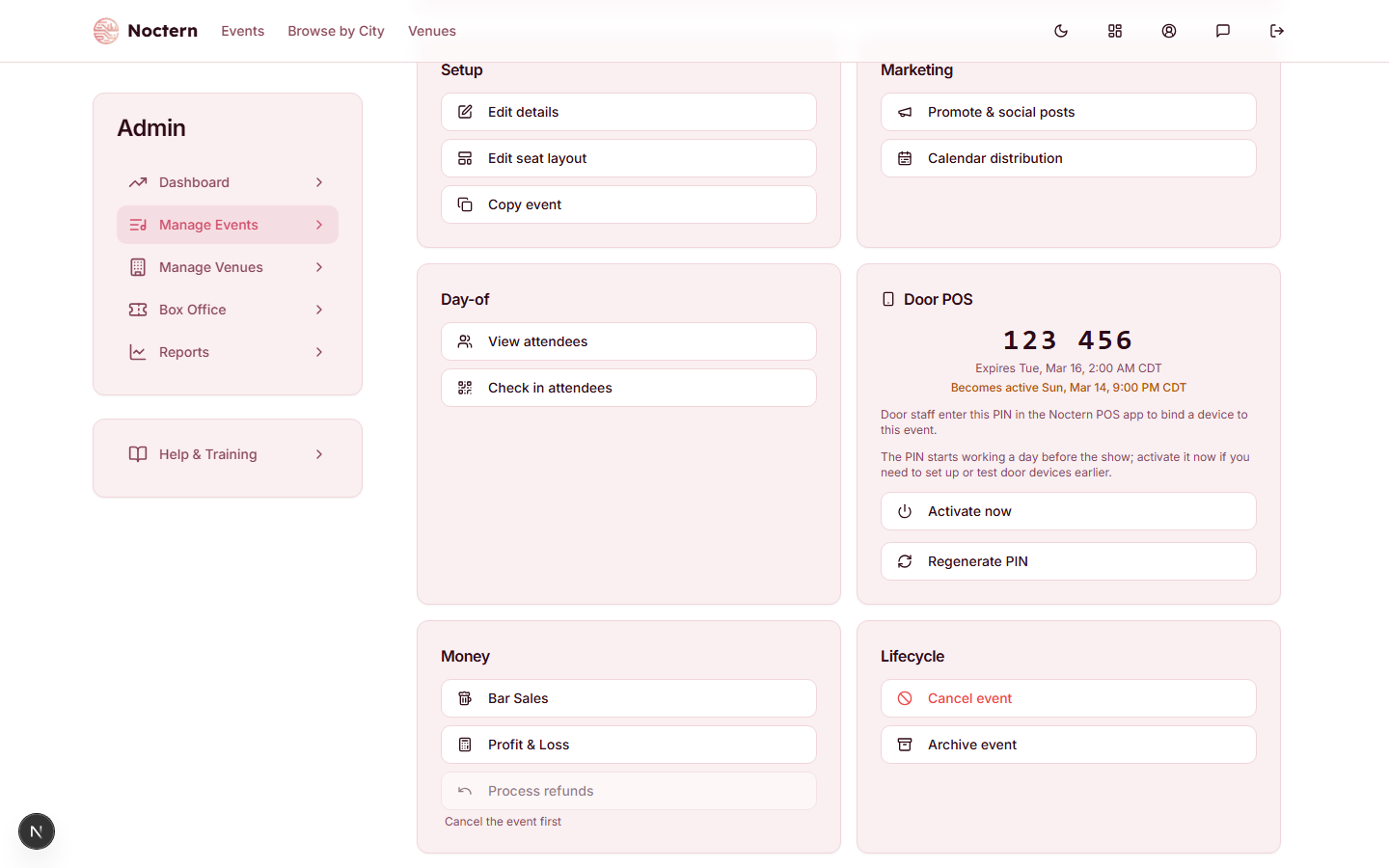This screenshot has width=1389, height=868.
Task: Click the Noctern logo
Action: coord(146,31)
